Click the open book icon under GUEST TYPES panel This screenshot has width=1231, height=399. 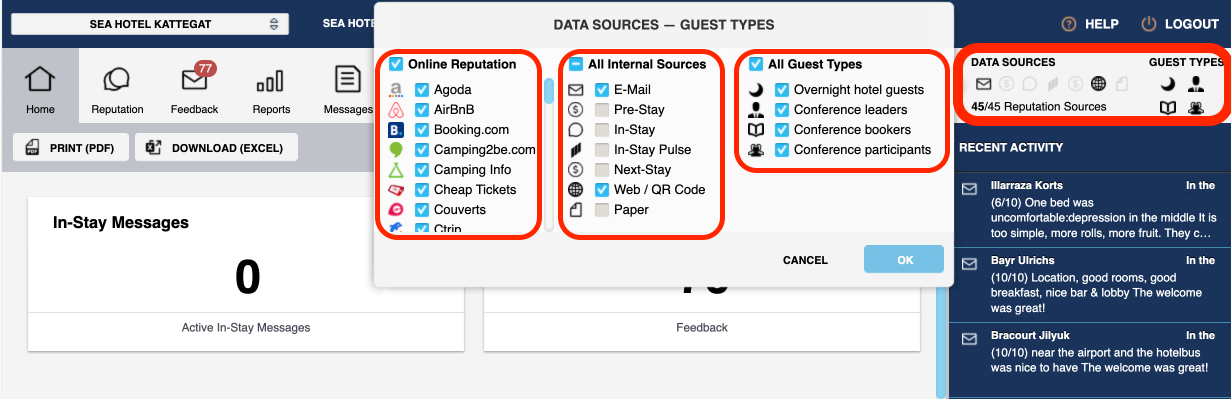point(1167,107)
